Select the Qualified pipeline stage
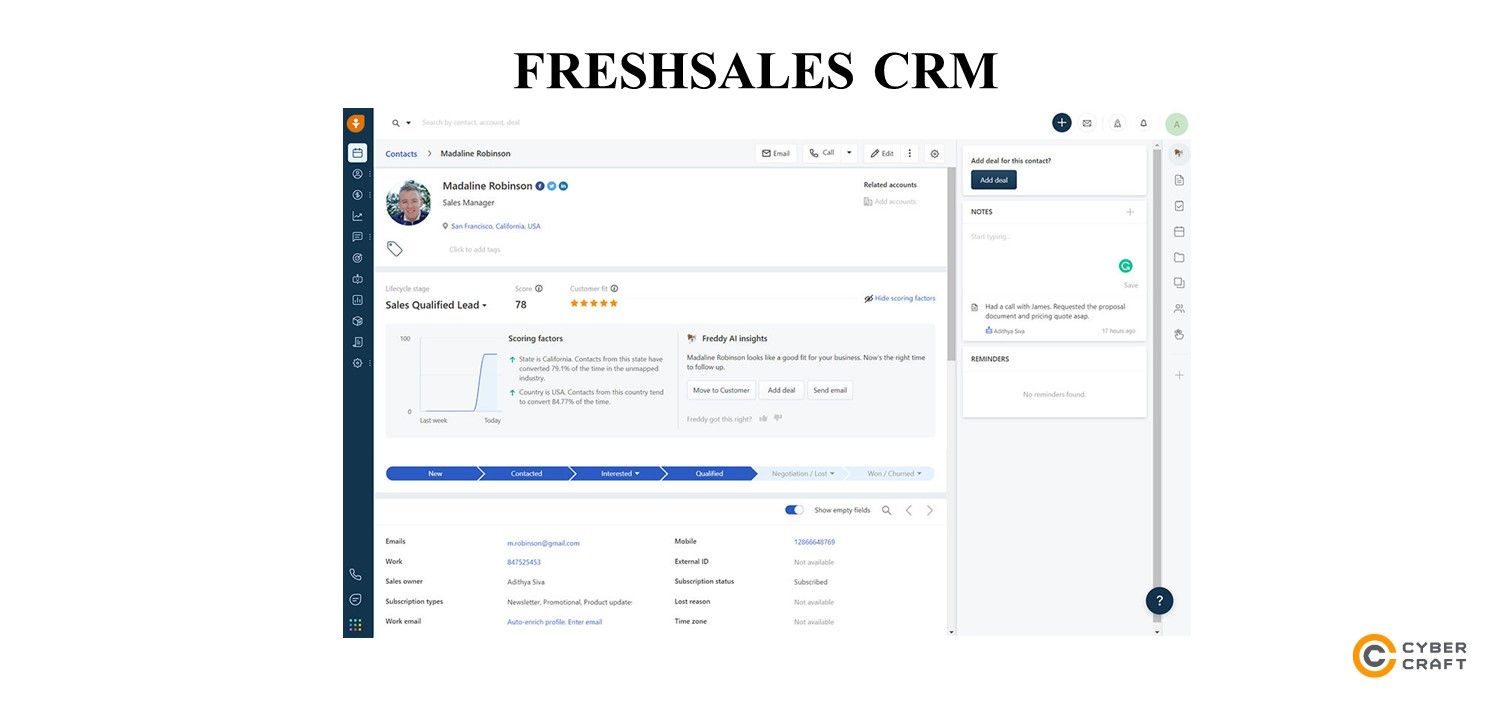 click(709, 474)
